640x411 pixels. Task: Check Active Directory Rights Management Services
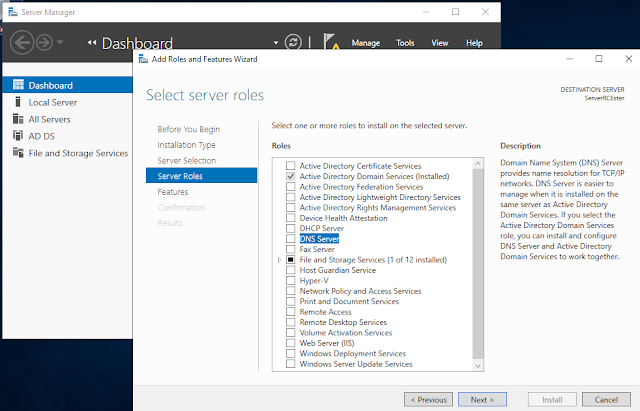point(291,207)
